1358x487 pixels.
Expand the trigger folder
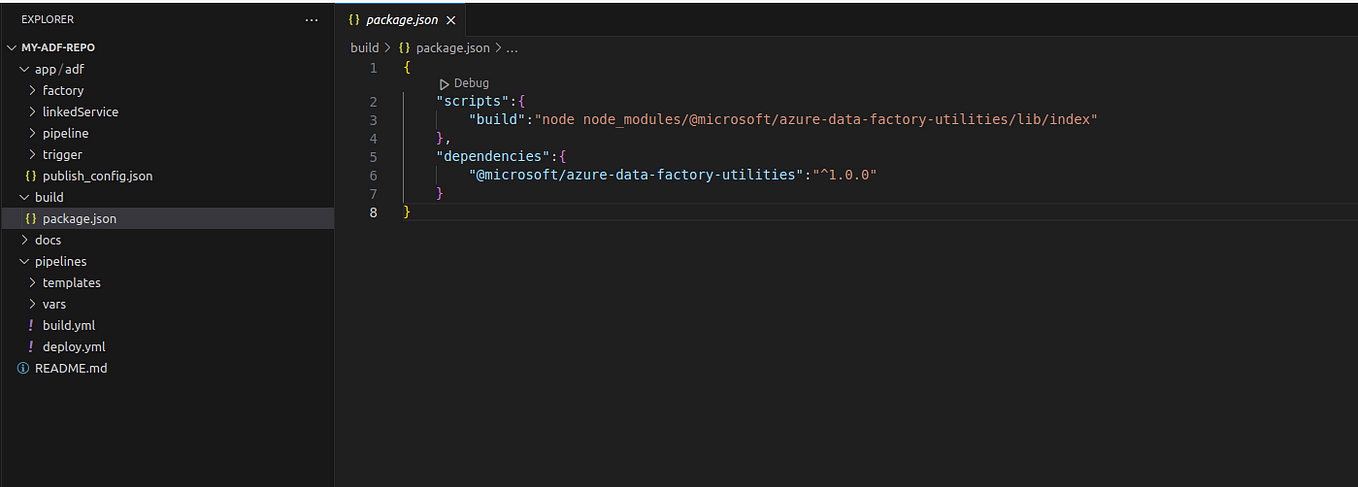(33, 155)
